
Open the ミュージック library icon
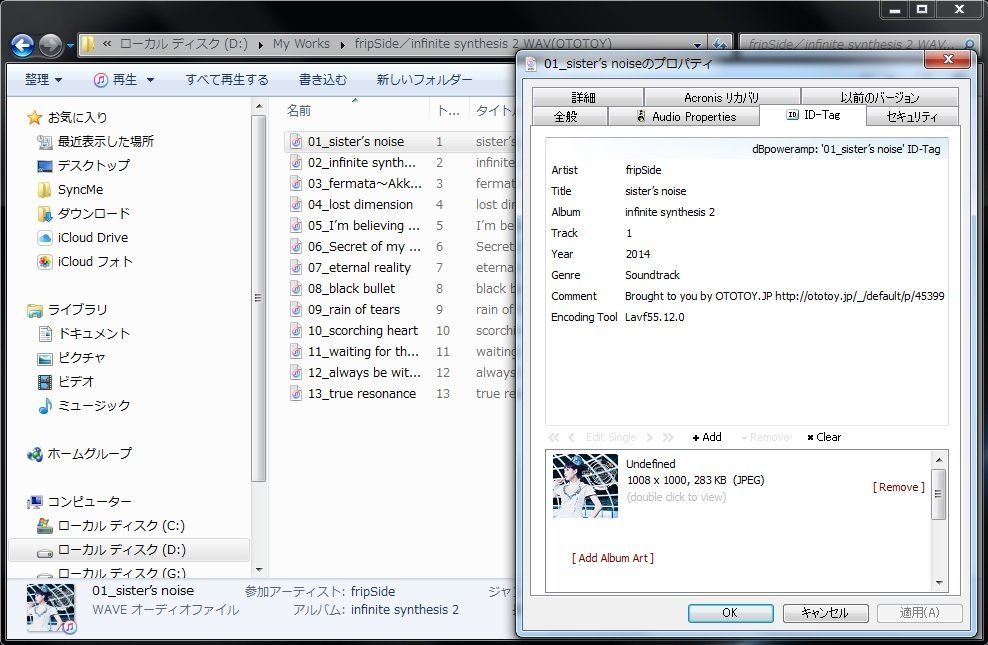pyautogui.click(x=45, y=406)
